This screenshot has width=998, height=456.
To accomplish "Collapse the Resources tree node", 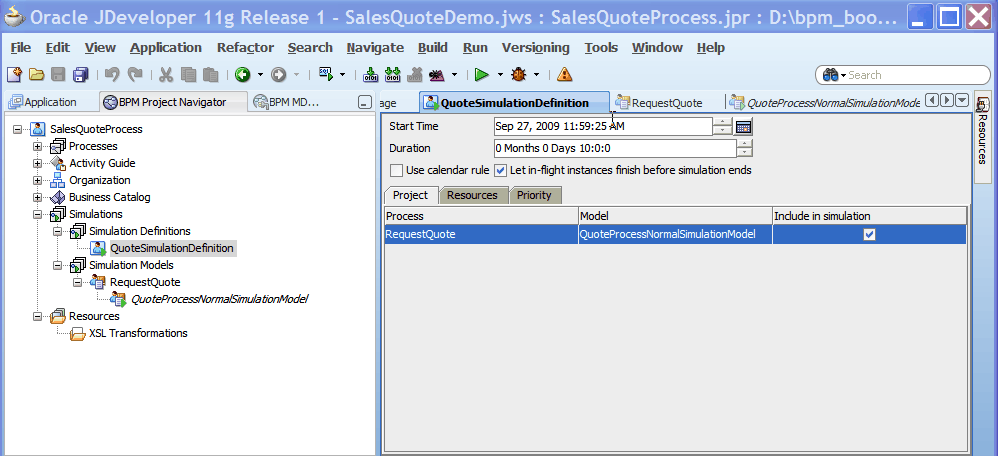I will tap(38, 316).
